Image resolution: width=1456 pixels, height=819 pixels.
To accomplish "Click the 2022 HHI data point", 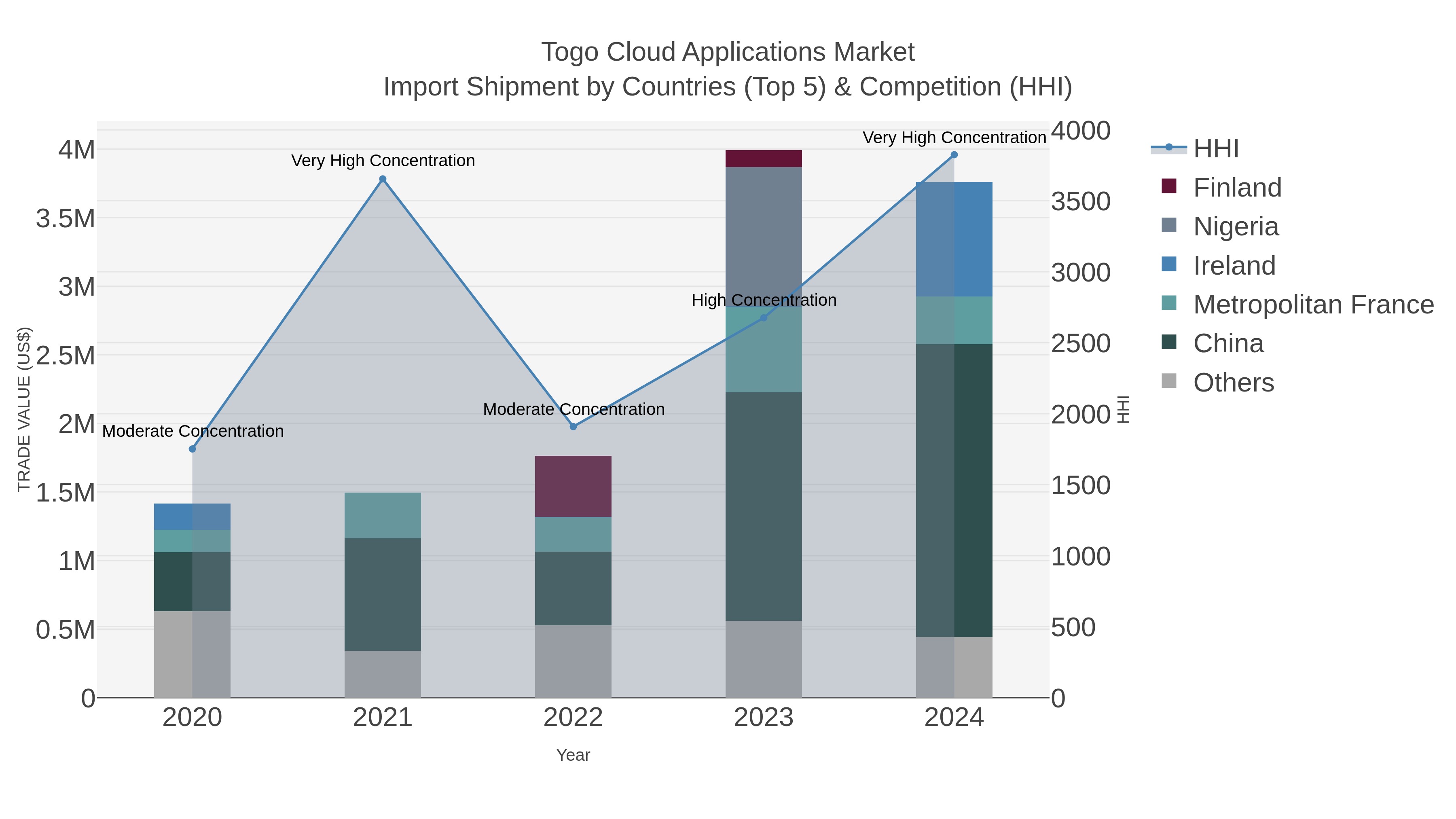I will (573, 427).
